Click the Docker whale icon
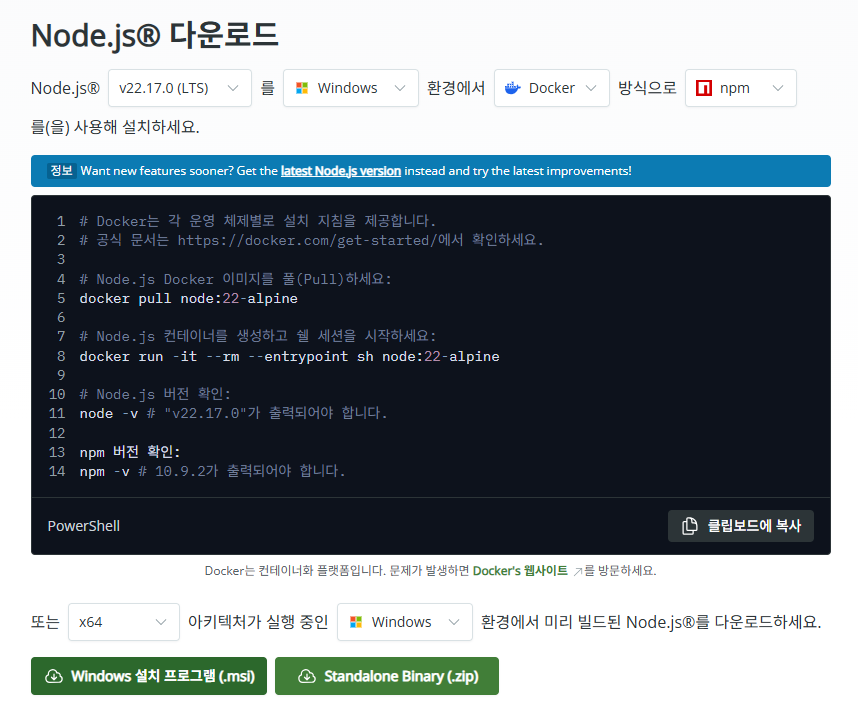This screenshot has height=712, width=858. [512, 88]
